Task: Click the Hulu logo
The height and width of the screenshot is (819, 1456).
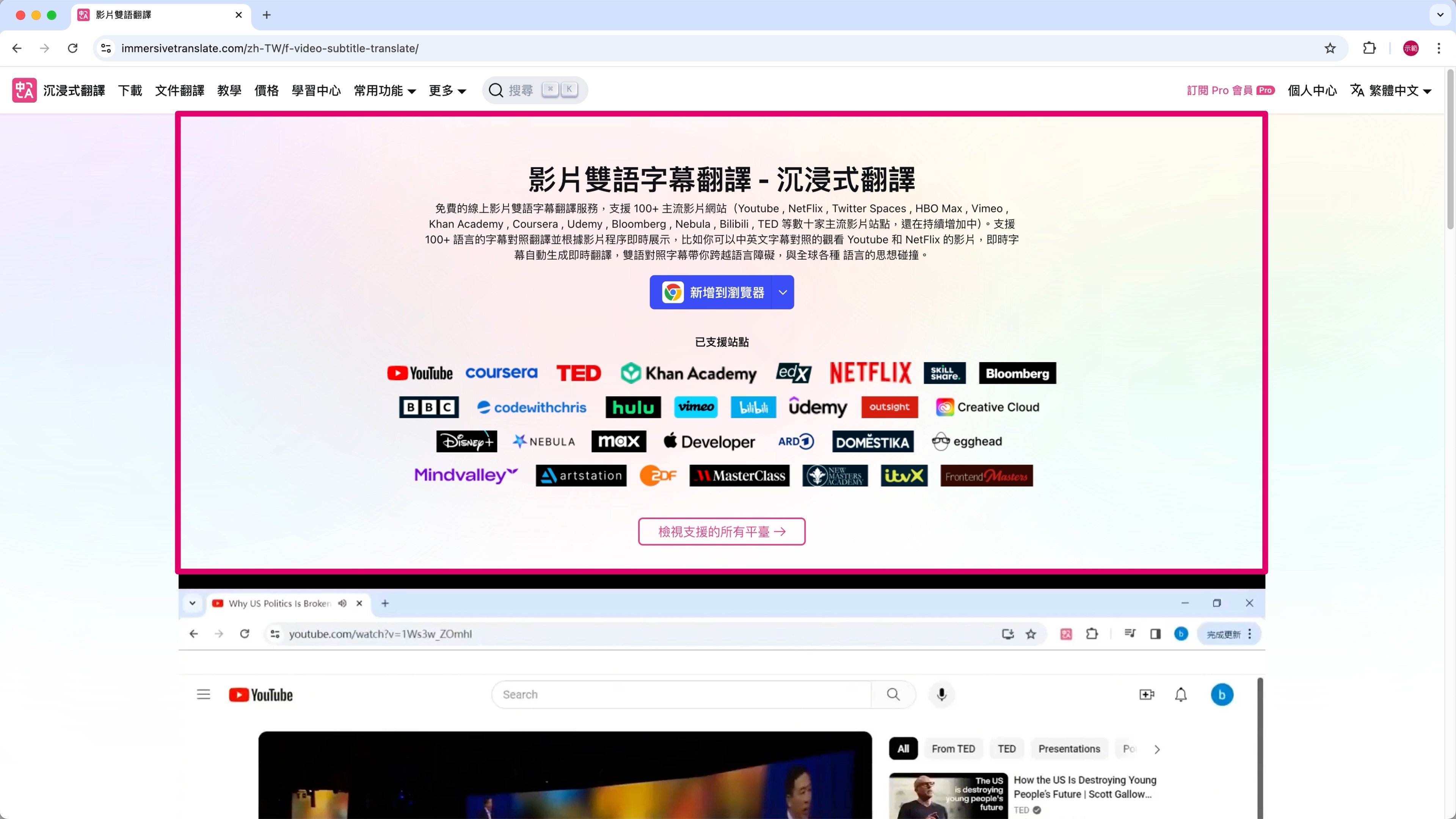Action: coord(633,407)
